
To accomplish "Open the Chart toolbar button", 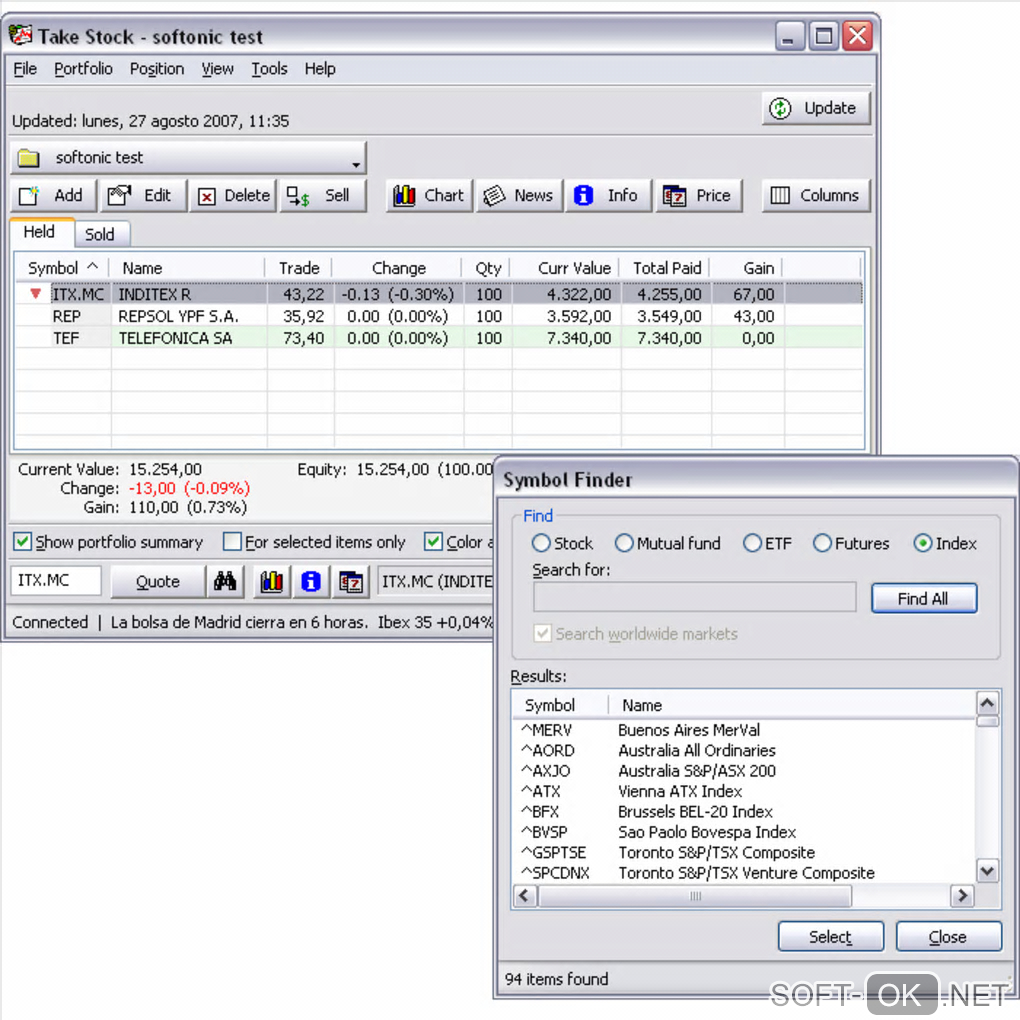I will click(429, 196).
